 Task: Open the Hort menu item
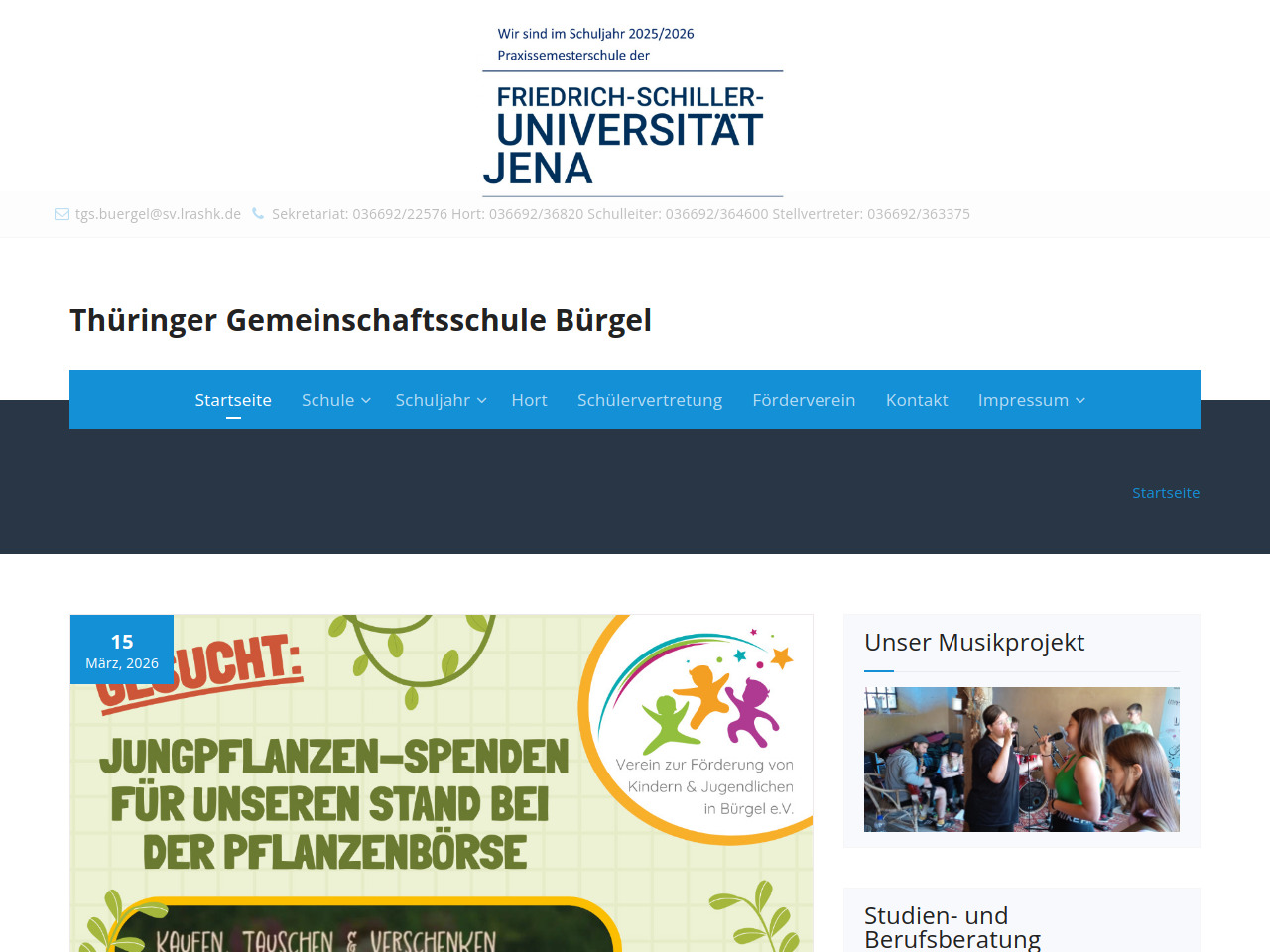point(529,400)
